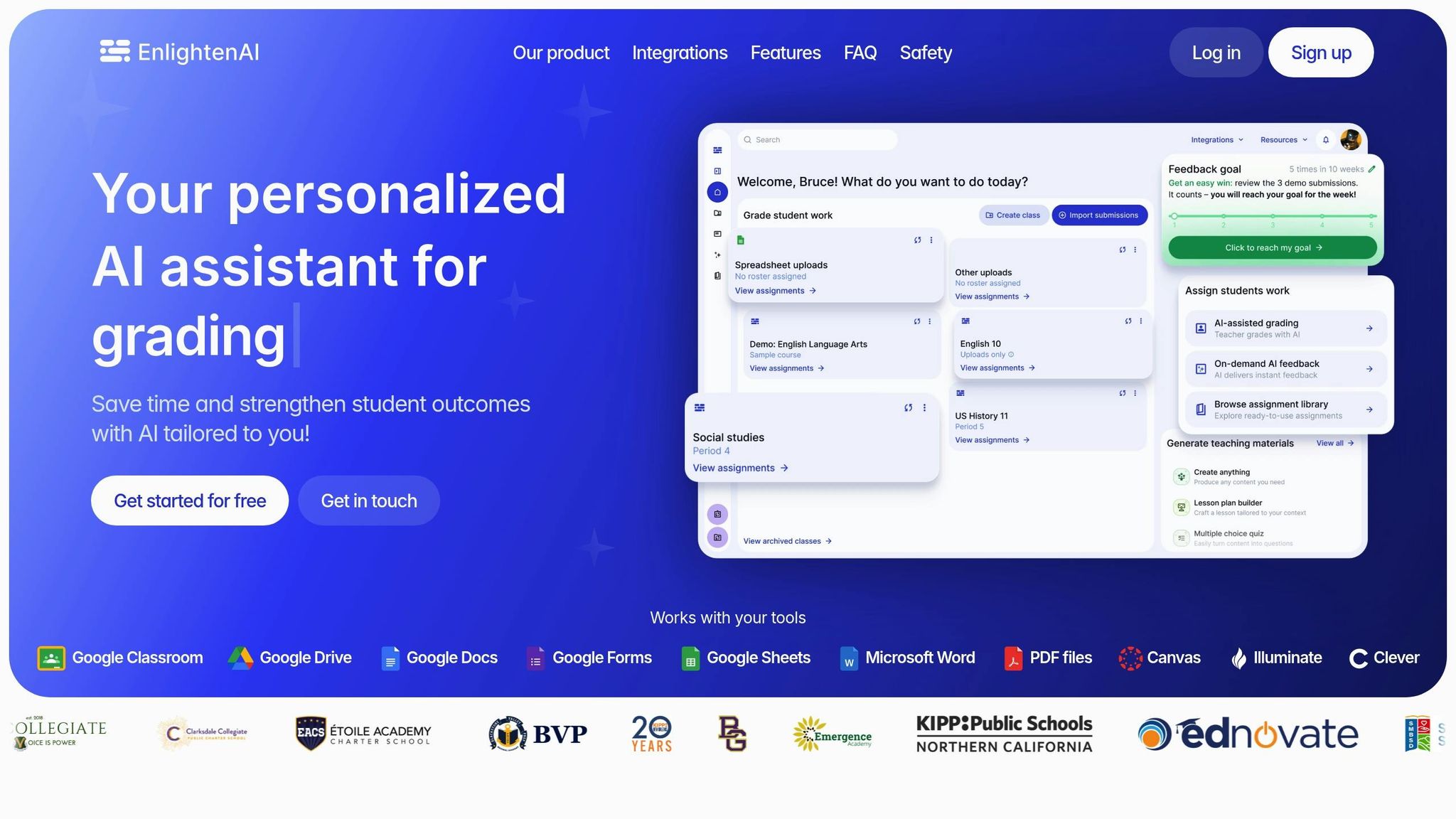1456x819 pixels.
Task: Click the Étoile Academy Charter School logo
Action: pyautogui.click(x=363, y=734)
